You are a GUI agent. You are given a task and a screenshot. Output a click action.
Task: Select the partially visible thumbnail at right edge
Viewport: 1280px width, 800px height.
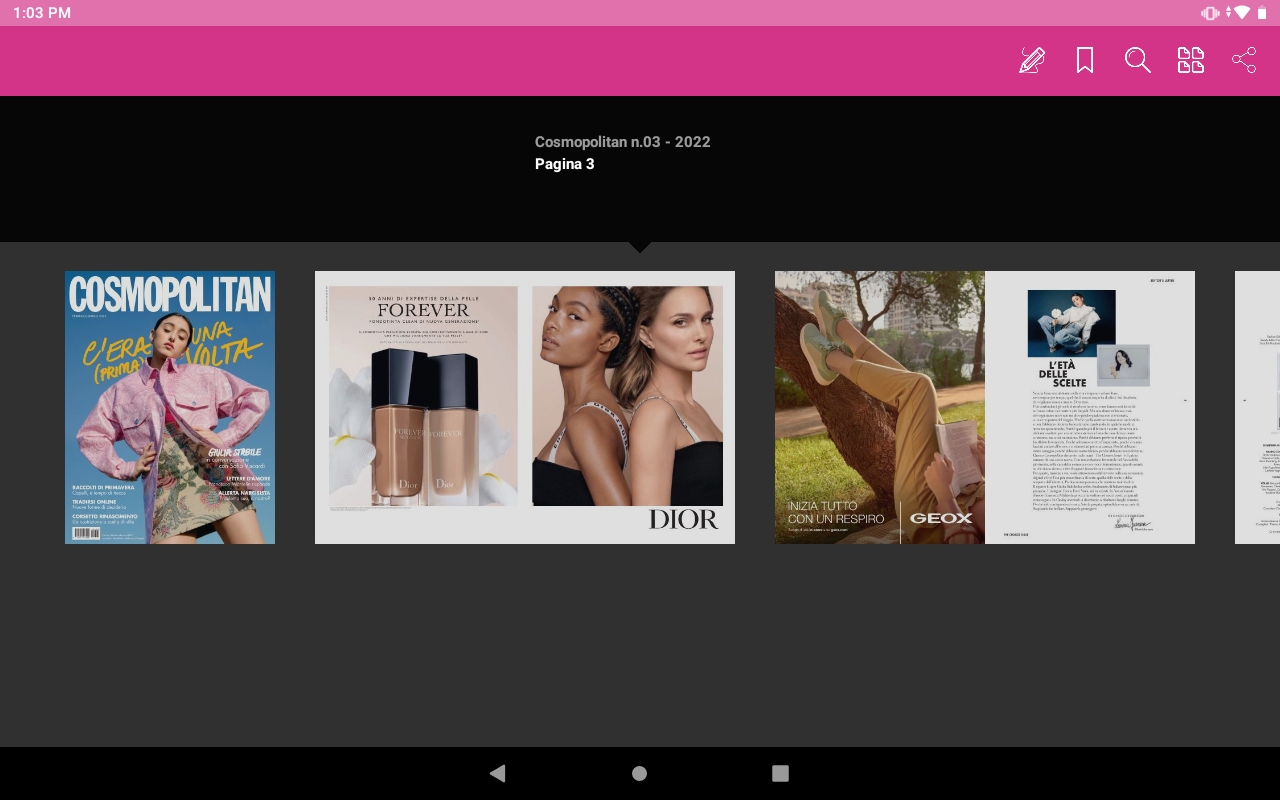pos(1258,407)
